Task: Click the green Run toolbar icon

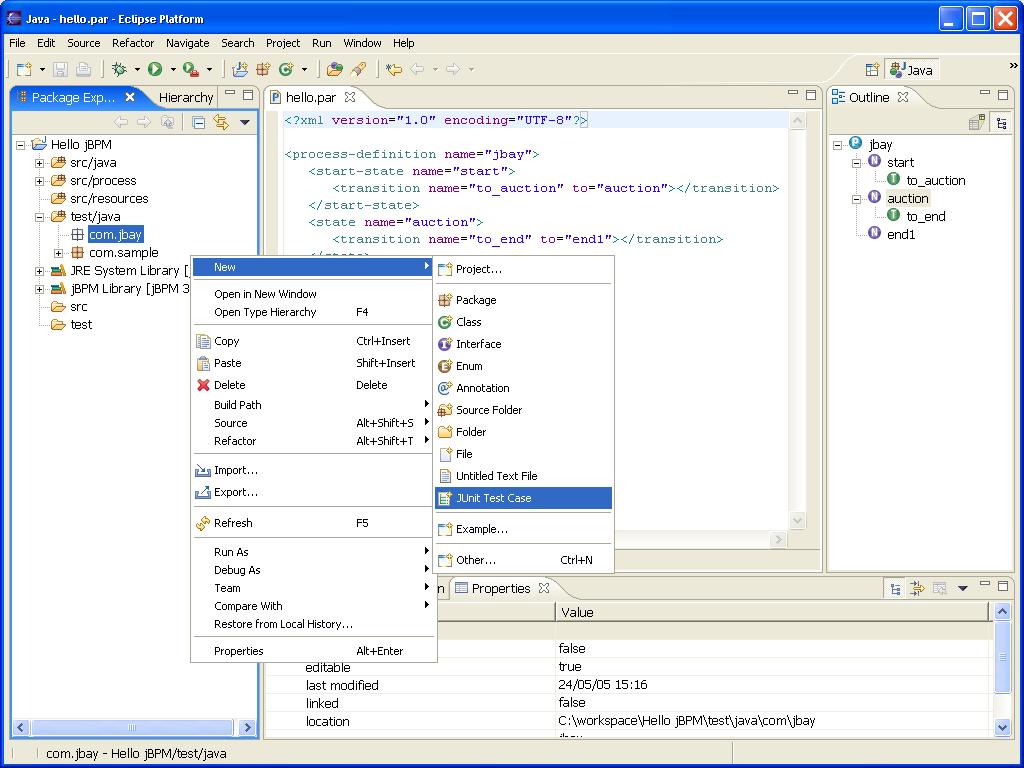Action: (x=155, y=69)
